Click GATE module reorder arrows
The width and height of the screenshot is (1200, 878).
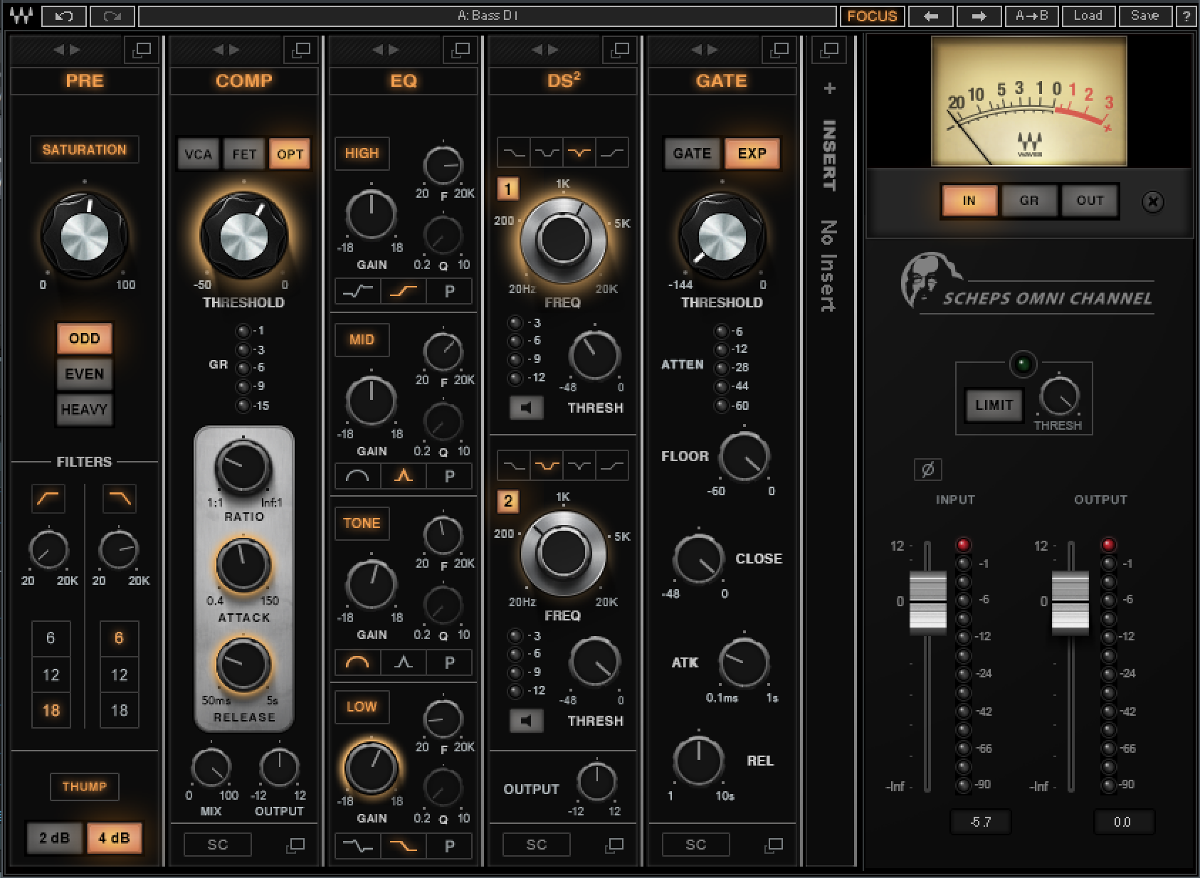click(x=705, y=49)
